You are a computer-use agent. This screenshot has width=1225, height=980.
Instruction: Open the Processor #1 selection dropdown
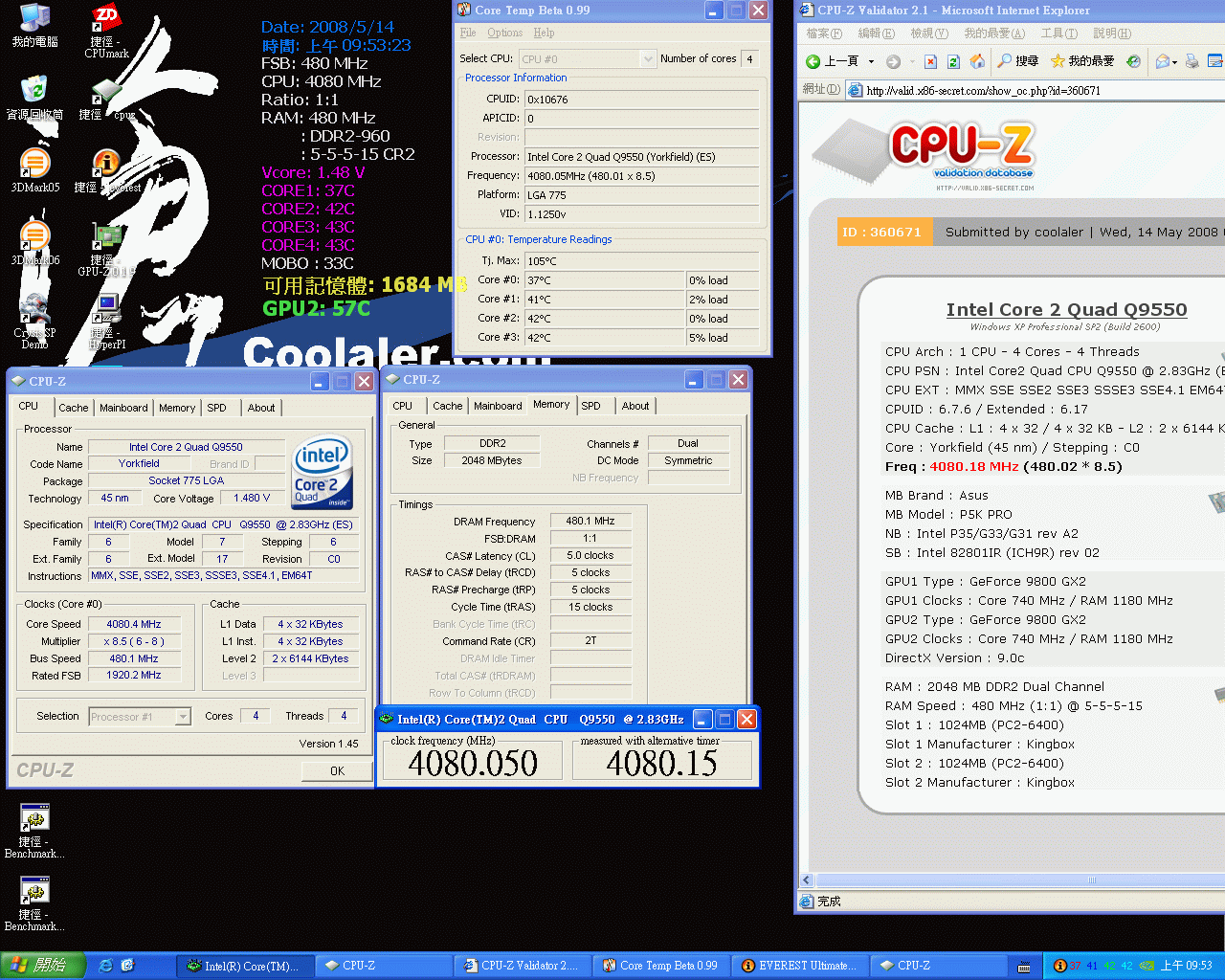[183, 716]
